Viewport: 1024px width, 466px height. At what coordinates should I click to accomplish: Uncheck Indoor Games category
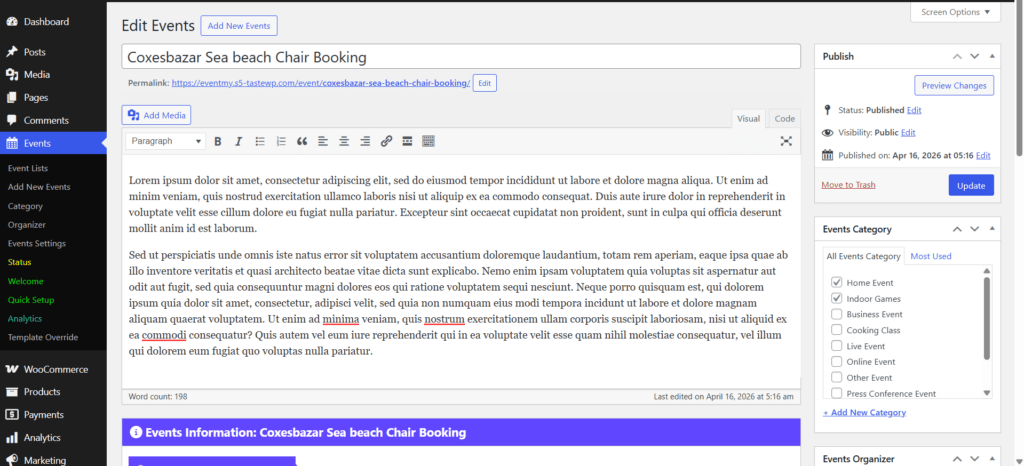click(x=836, y=298)
